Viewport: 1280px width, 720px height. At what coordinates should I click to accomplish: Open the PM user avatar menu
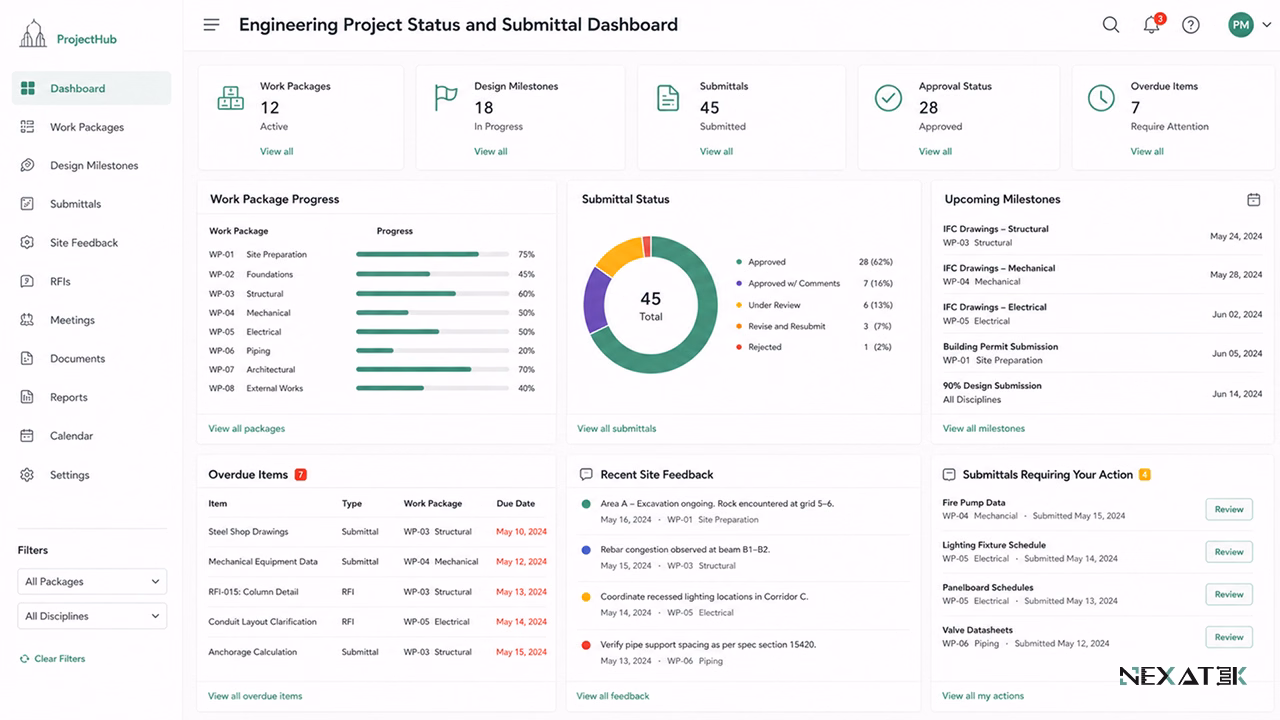coord(1241,25)
